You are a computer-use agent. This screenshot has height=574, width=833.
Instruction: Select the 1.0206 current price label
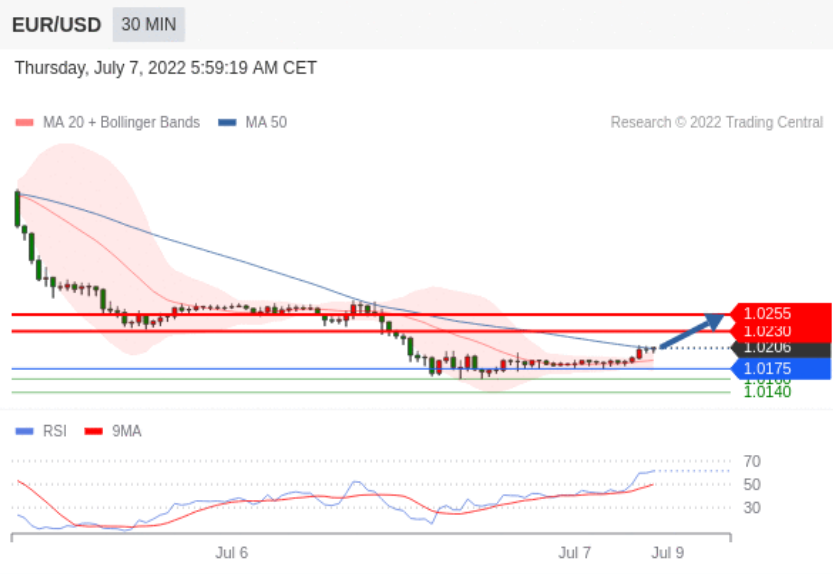(781, 349)
